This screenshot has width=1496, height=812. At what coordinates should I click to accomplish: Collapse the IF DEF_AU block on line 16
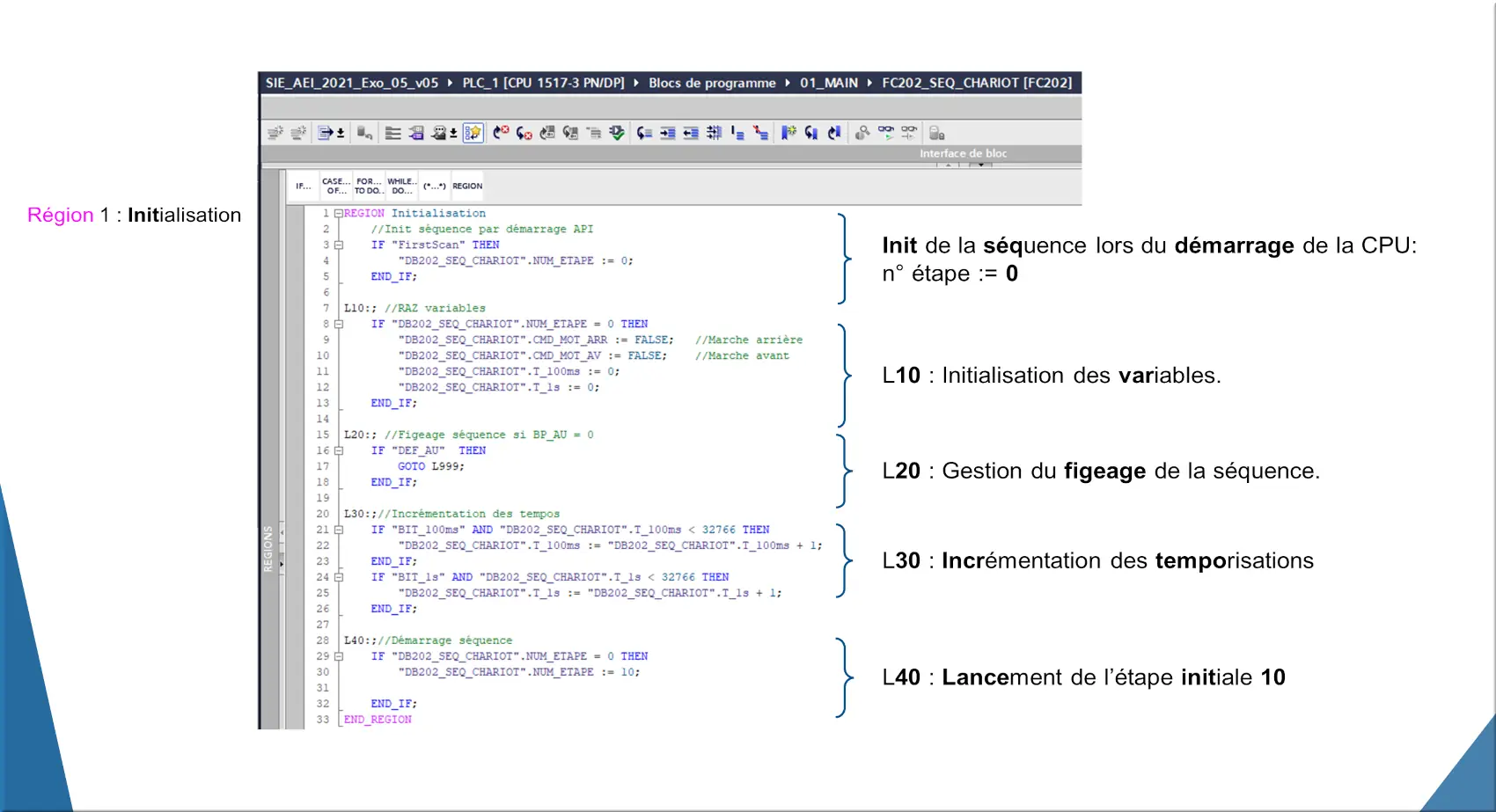[x=338, y=451]
